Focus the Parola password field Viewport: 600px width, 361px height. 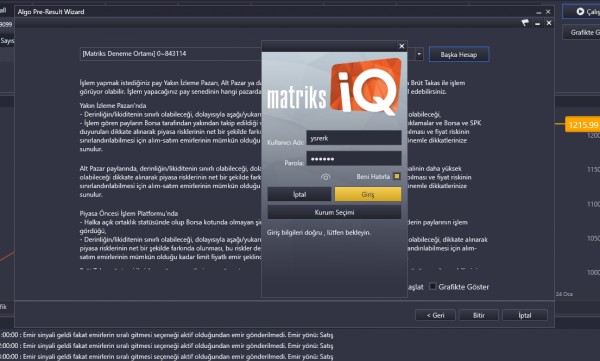pyautogui.click(x=354, y=158)
